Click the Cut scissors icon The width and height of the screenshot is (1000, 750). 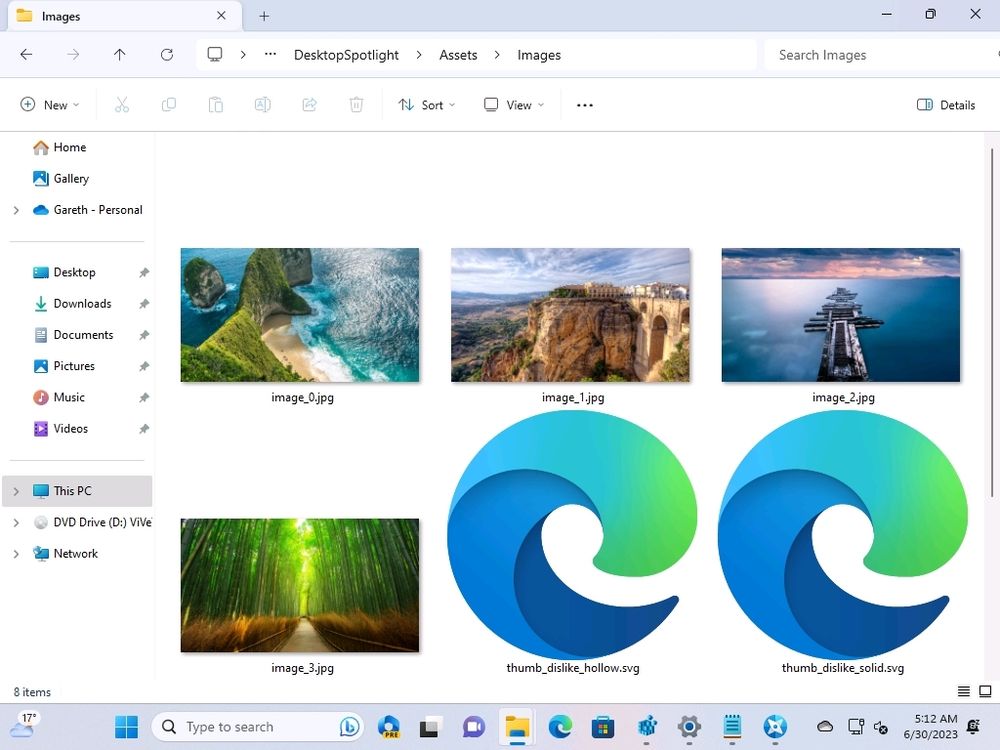[122, 105]
